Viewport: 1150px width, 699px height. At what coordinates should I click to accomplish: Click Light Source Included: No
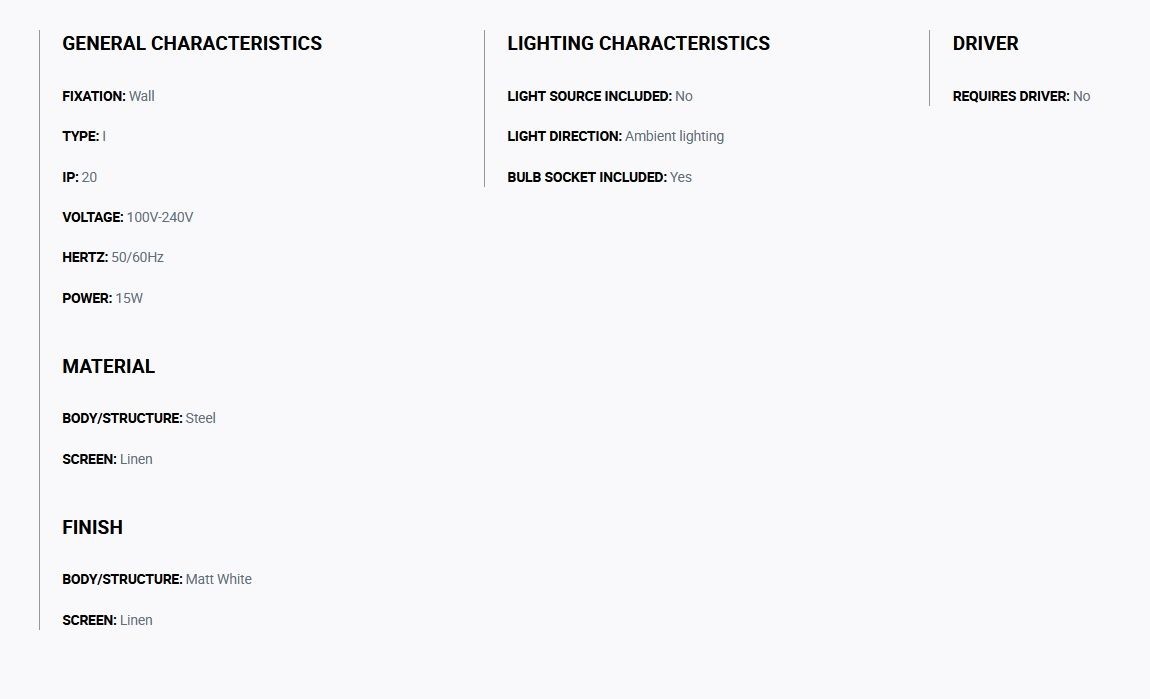[x=600, y=96]
